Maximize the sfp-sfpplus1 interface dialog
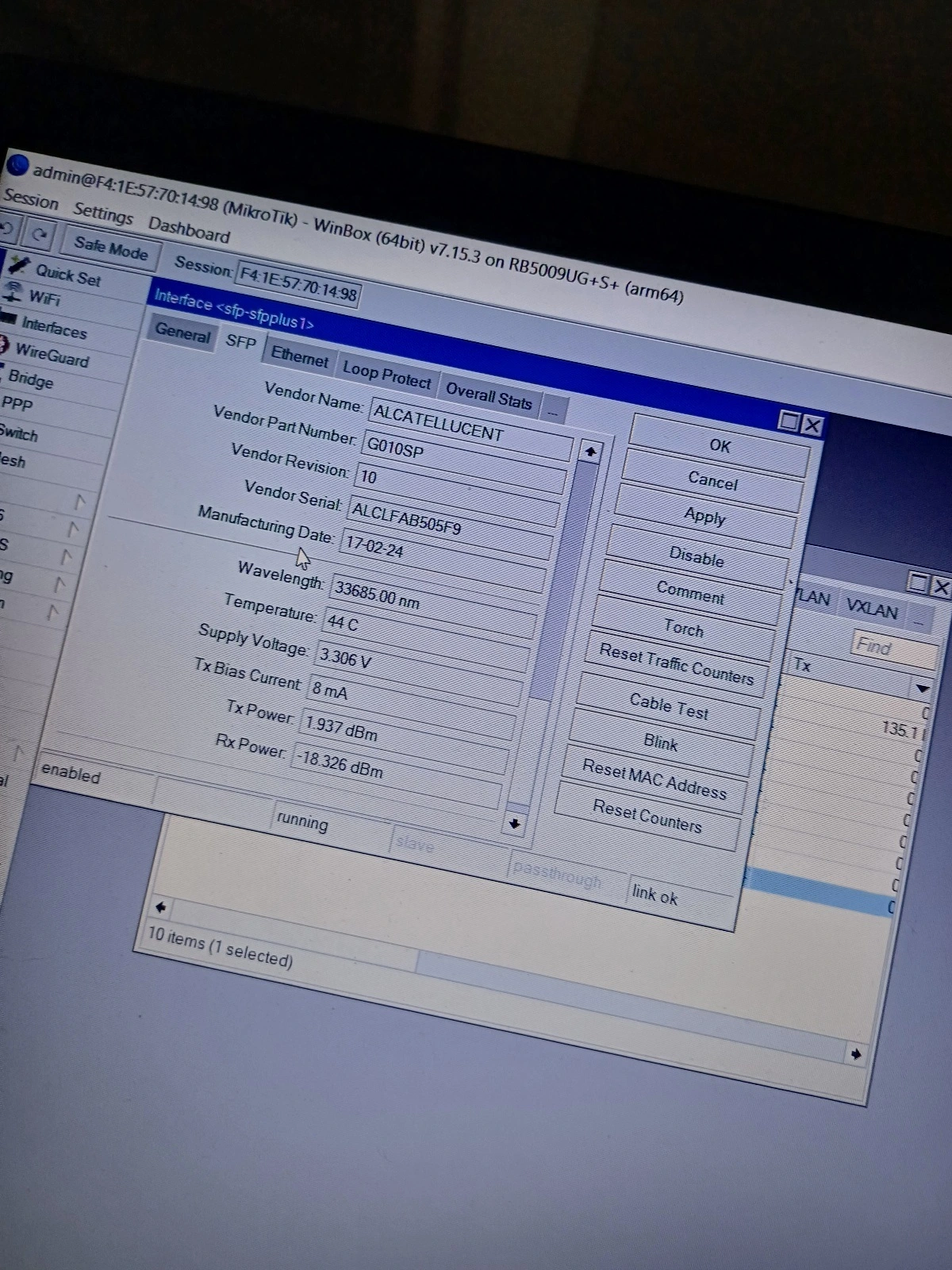Image resolution: width=952 pixels, height=1270 pixels. point(789,421)
